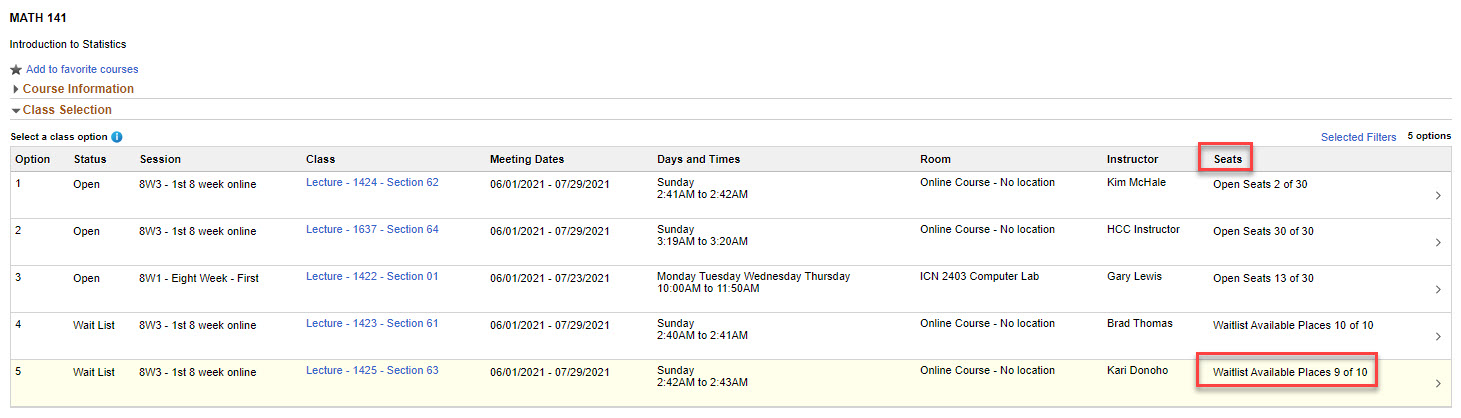Click the chevron arrow for option 1 row
Screen dimensions: 1461x418
click(1438, 196)
